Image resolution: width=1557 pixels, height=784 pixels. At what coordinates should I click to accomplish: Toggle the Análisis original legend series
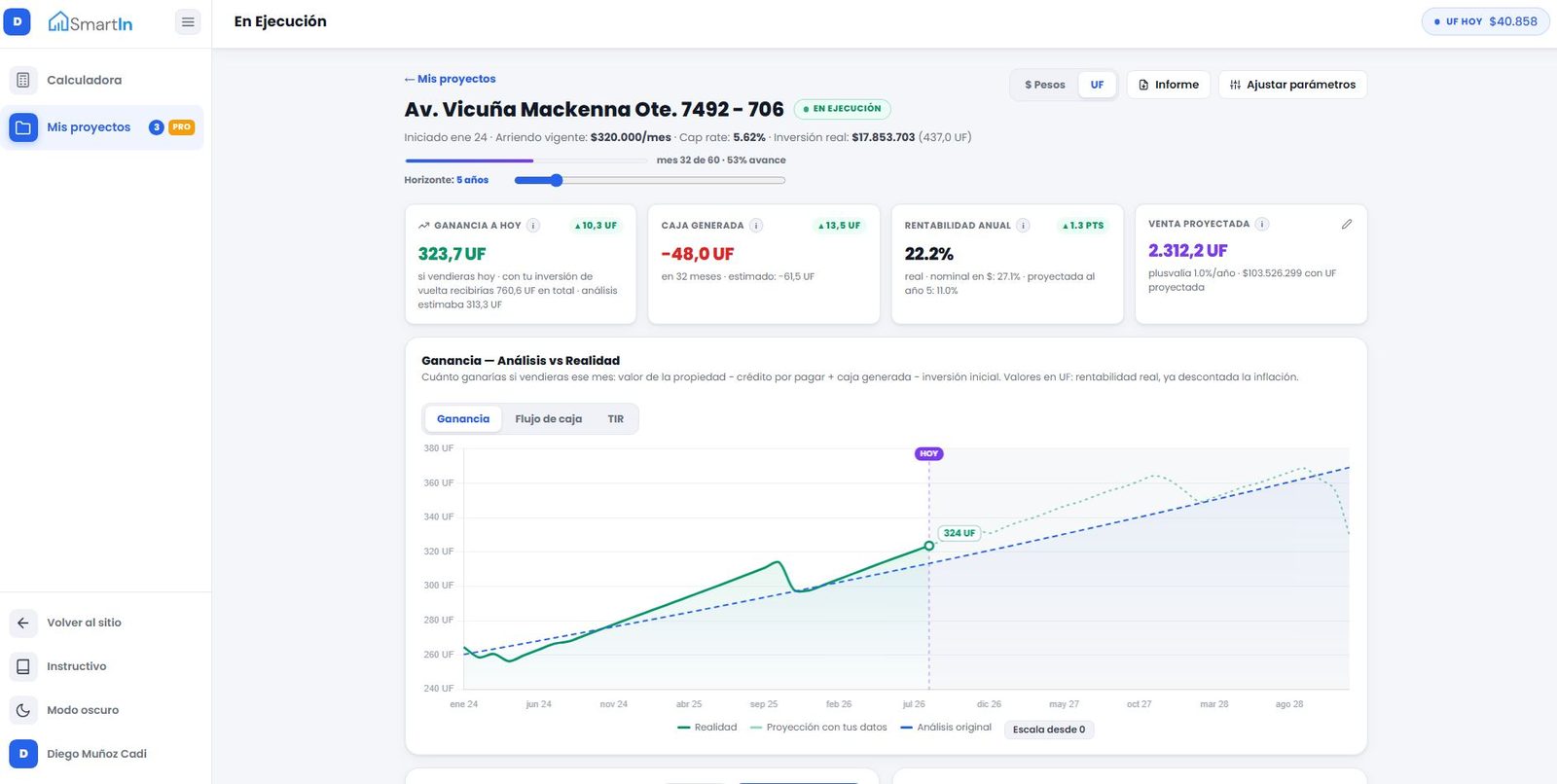pos(947,728)
